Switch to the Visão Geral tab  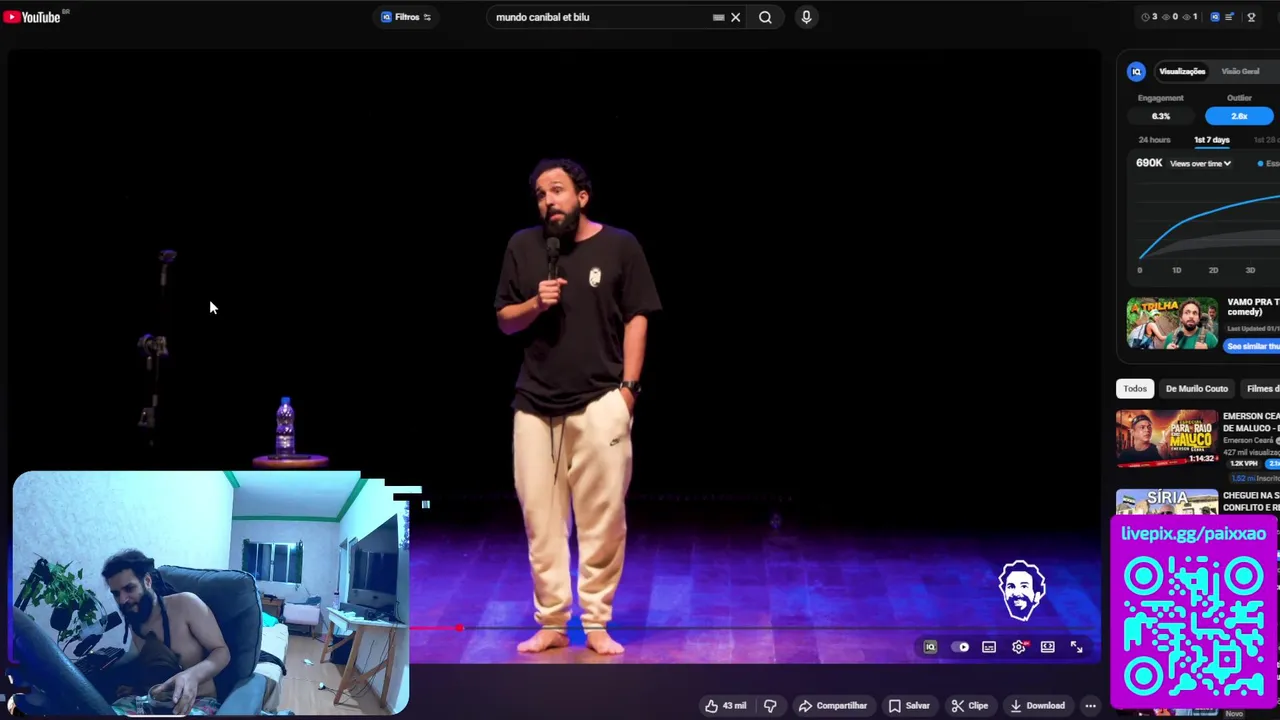(x=1240, y=71)
